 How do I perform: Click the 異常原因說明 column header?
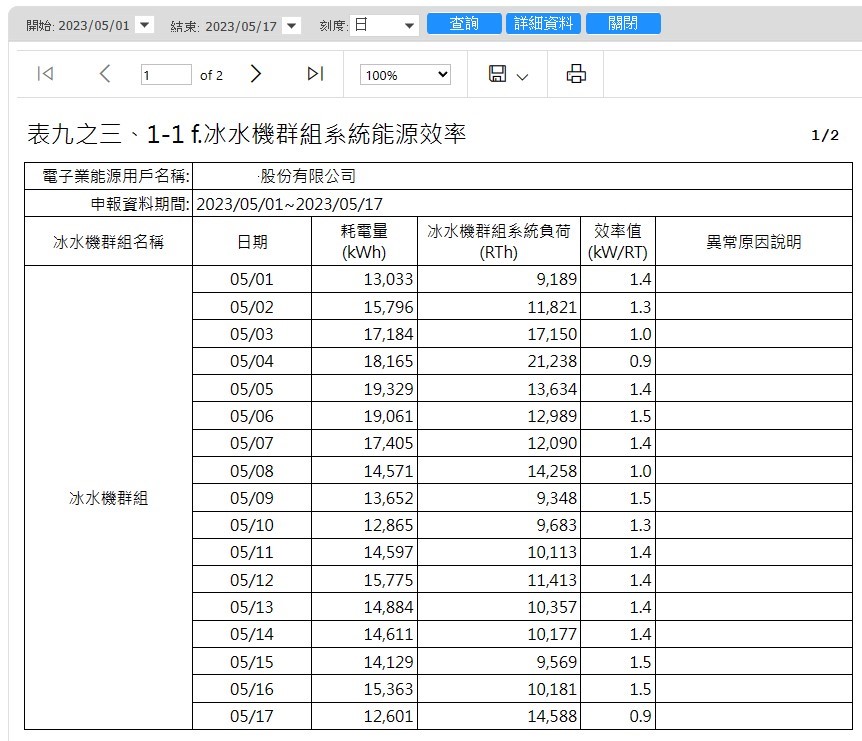(x=753, y=241)
